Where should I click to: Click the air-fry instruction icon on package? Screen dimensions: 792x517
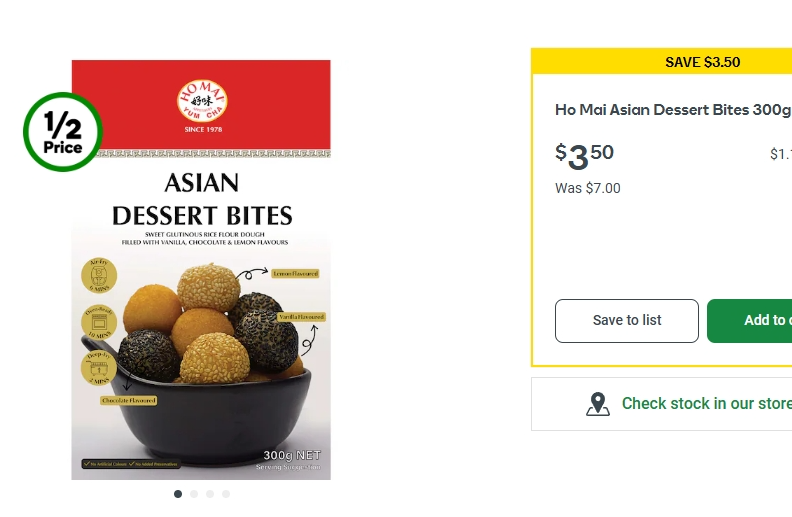click(x=99, y=276)
